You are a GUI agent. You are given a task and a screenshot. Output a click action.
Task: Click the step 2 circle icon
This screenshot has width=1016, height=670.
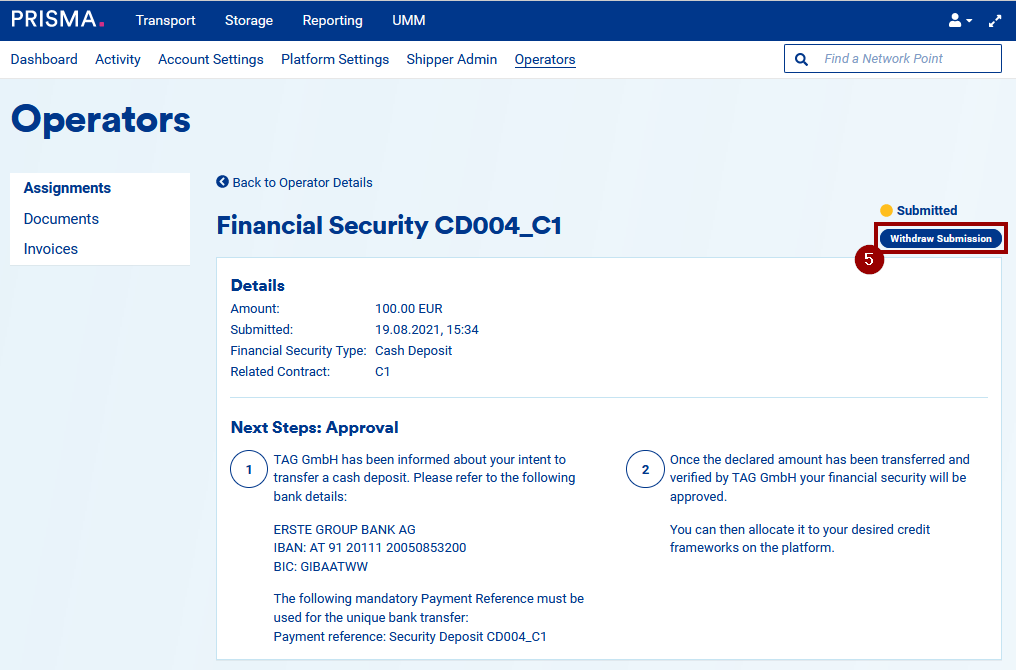645,469
